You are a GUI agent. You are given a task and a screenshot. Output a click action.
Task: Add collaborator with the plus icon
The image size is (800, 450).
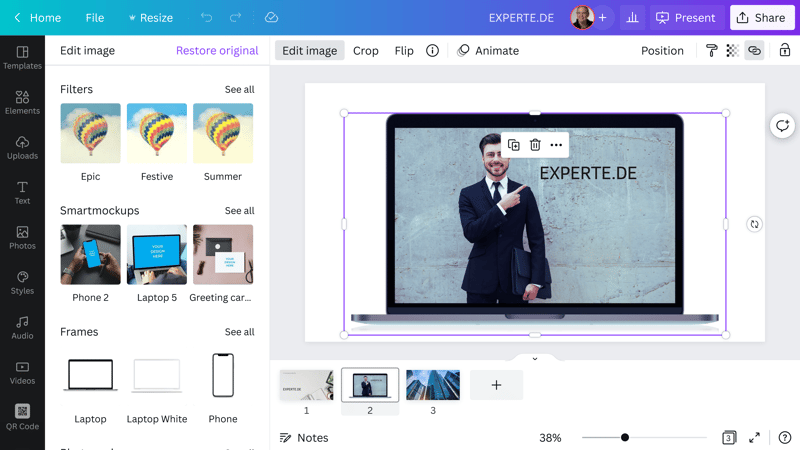[603, 18]
